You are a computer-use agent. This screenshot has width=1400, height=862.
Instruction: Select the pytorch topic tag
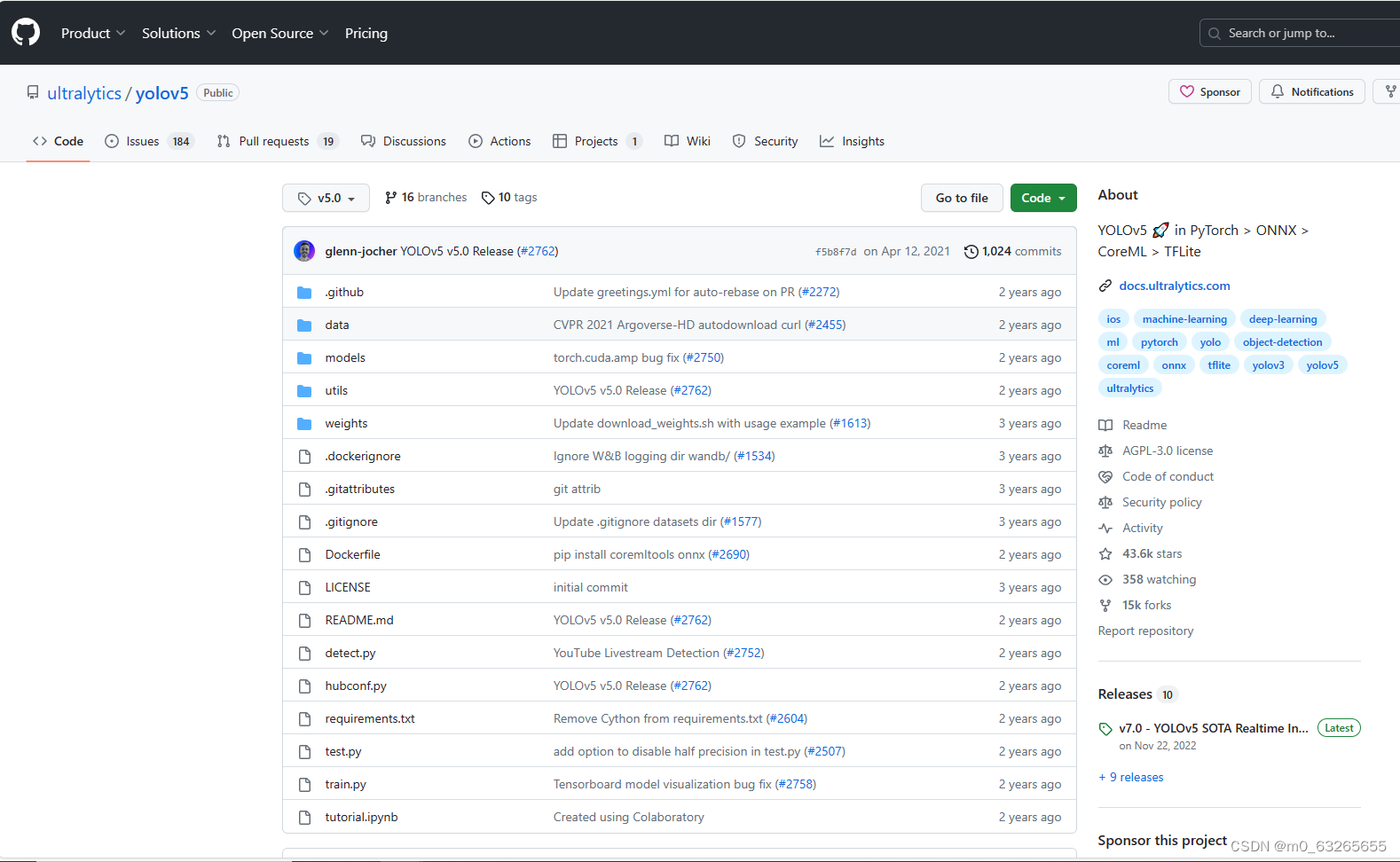click(1160, 342)
